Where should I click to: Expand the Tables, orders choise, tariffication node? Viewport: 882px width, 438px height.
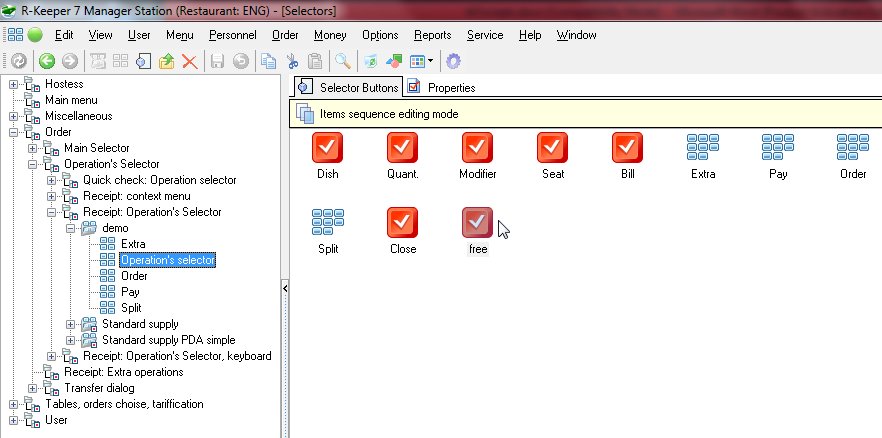pyautogui.click(x=14, y=404)
